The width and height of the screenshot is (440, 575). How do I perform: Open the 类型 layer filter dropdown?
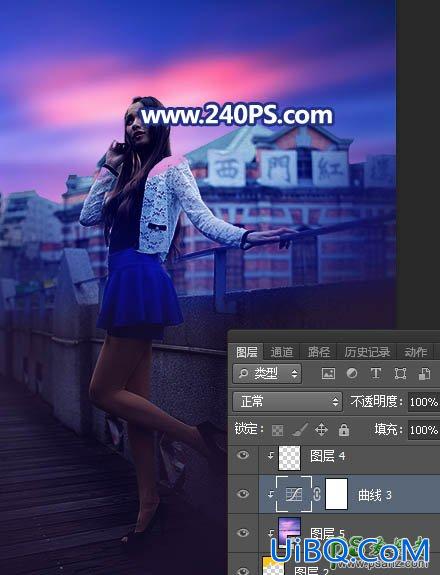pyautogui.click(x=267, y=374)
